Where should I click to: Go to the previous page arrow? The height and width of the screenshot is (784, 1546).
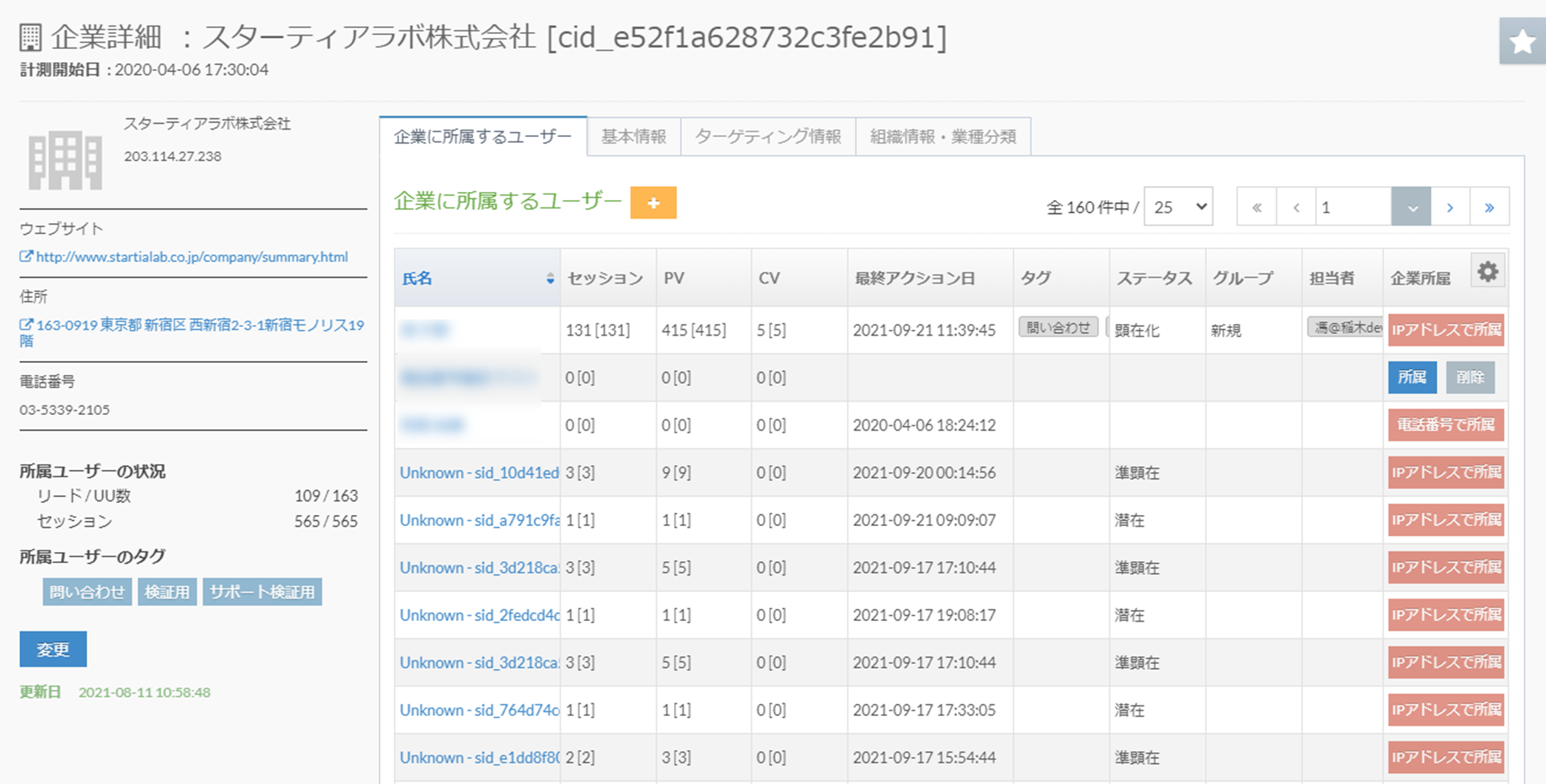tap(1296, 207)
